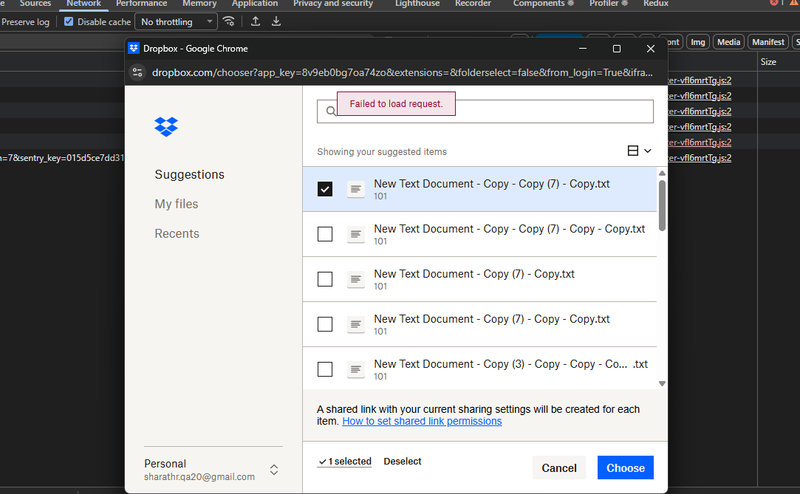The height and width of the screenshot is (494, 800).
Task: Check the box for Copy (7) - Copy.txt
Action: point(325,279)
